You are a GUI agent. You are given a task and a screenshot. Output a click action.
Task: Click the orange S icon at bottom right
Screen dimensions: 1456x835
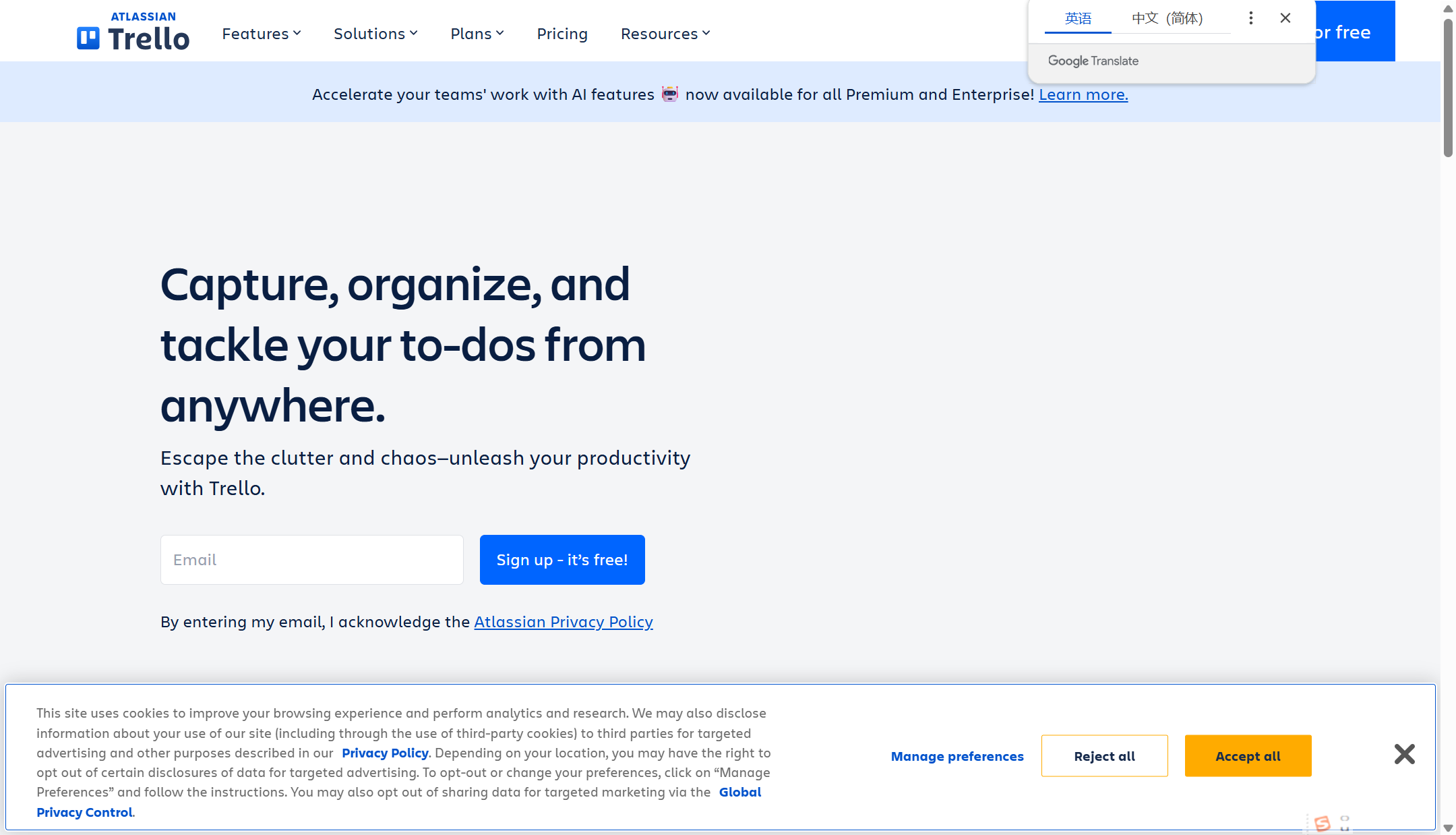tap(1323, 824)
